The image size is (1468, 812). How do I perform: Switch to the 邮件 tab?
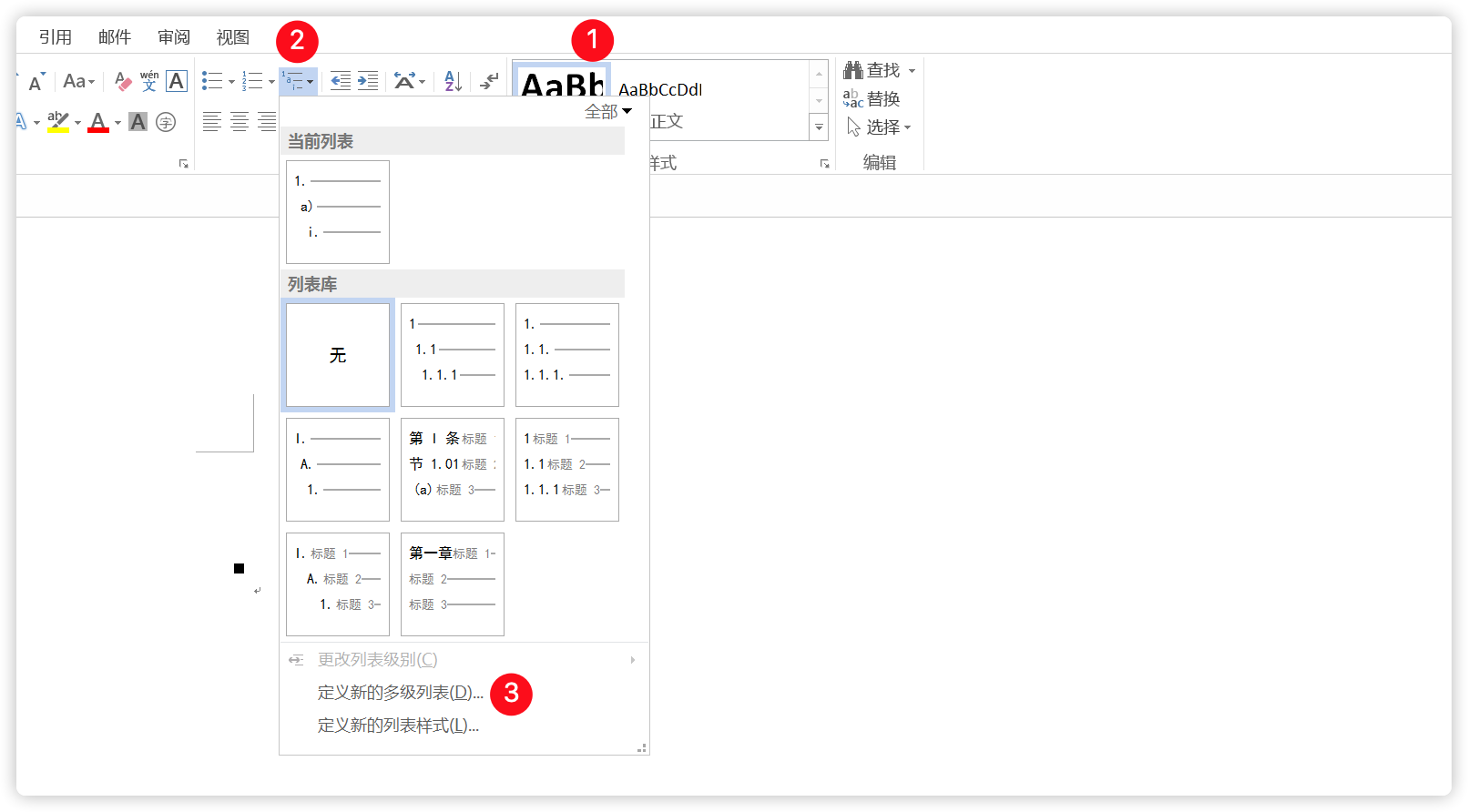pyautogui.click(x=115, y=37)
